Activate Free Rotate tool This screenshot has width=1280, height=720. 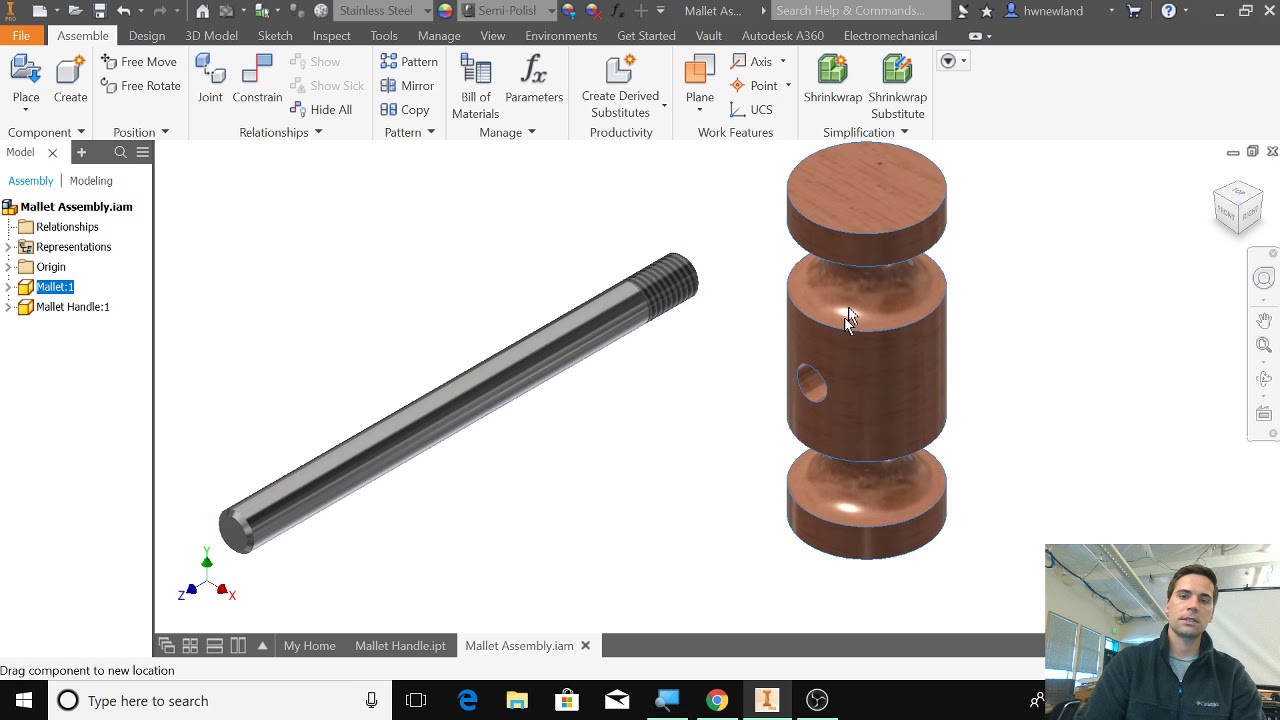[x=141, y=86]
